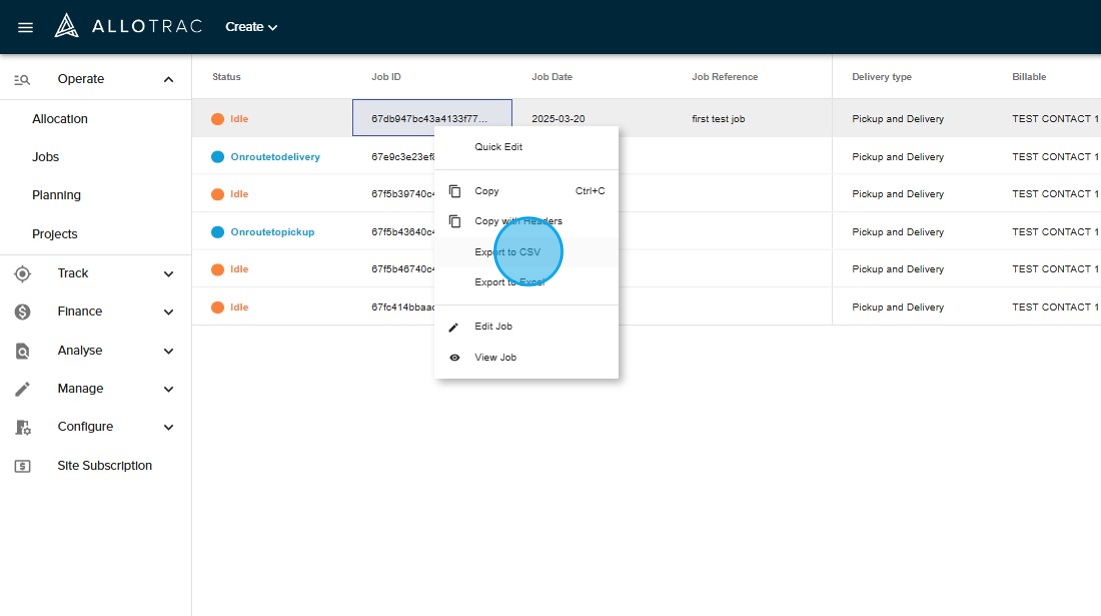1101x616 pixels.
Task: Collapse the Operate section
Action: click(x=168, y=80)
